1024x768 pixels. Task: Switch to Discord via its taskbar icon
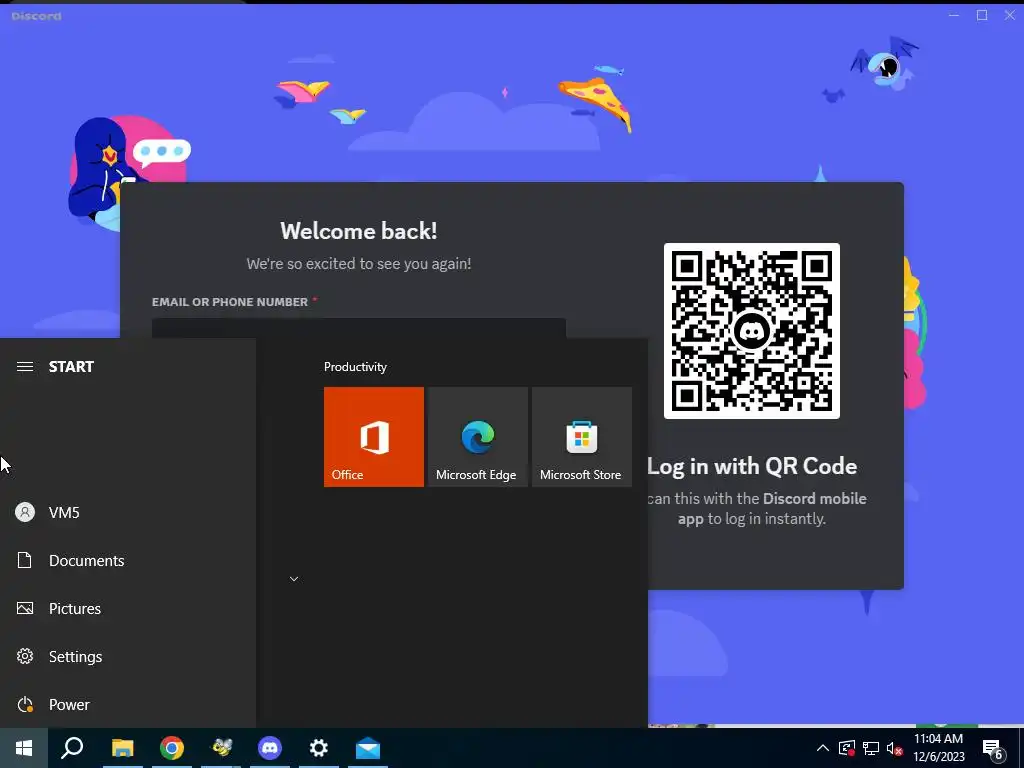270,748
